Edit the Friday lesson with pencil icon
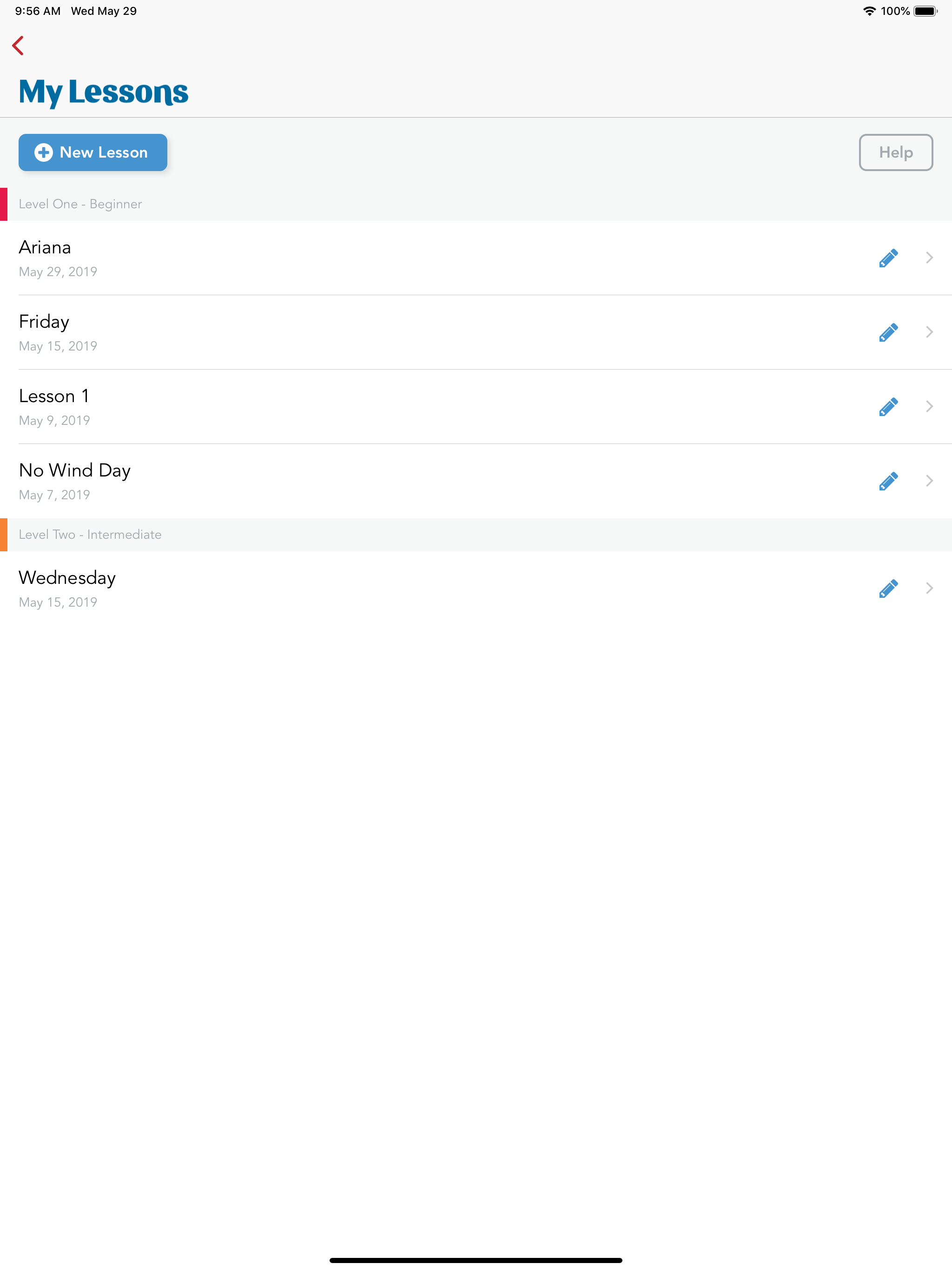Image resolution: width=952 pixels, height=1270 pixels. pyautogui.click(x=888, y=332)
